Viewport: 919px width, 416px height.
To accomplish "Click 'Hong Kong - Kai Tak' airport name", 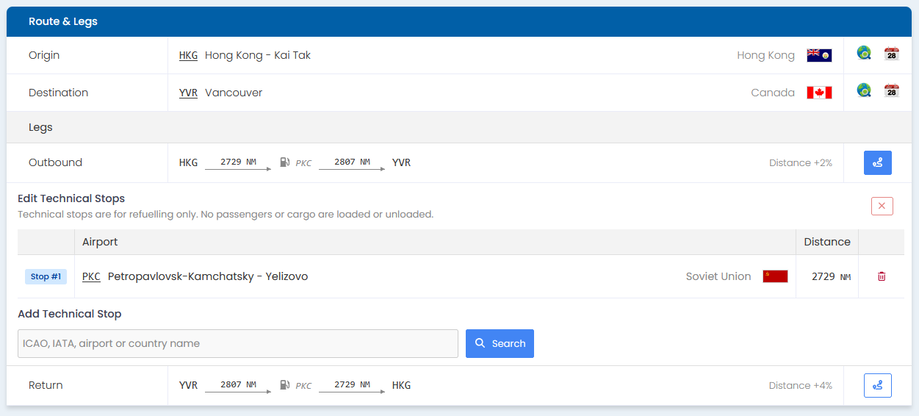I will [x=258, y=56].
